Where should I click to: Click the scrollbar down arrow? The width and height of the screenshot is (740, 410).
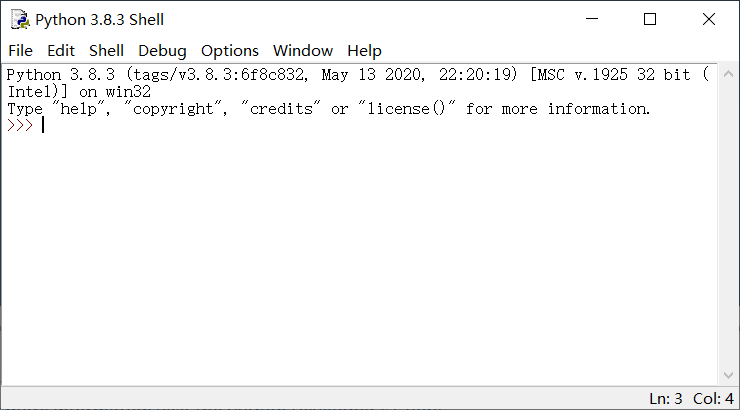tap(728, 376)
